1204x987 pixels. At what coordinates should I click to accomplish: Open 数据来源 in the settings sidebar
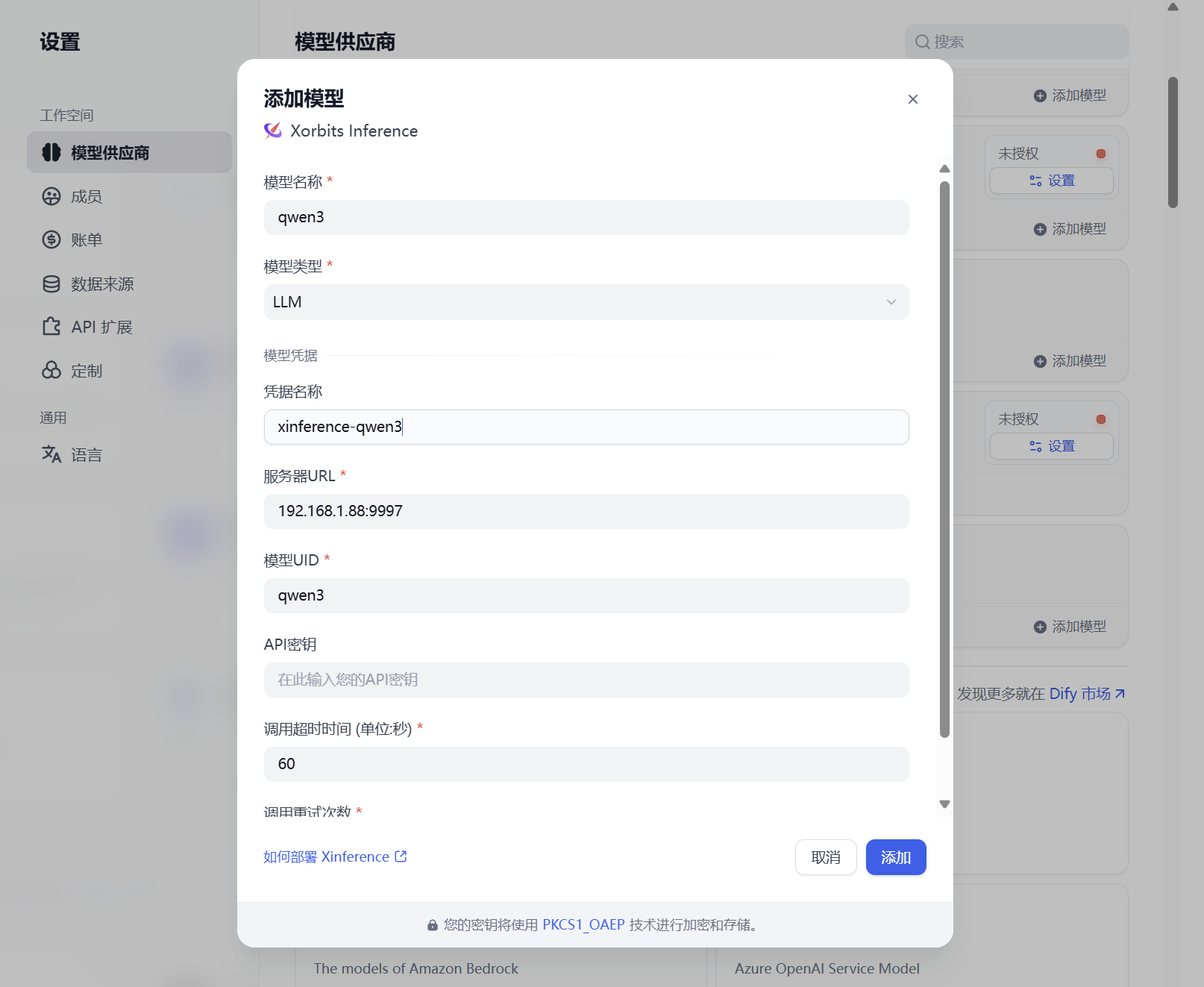point(130,283)
